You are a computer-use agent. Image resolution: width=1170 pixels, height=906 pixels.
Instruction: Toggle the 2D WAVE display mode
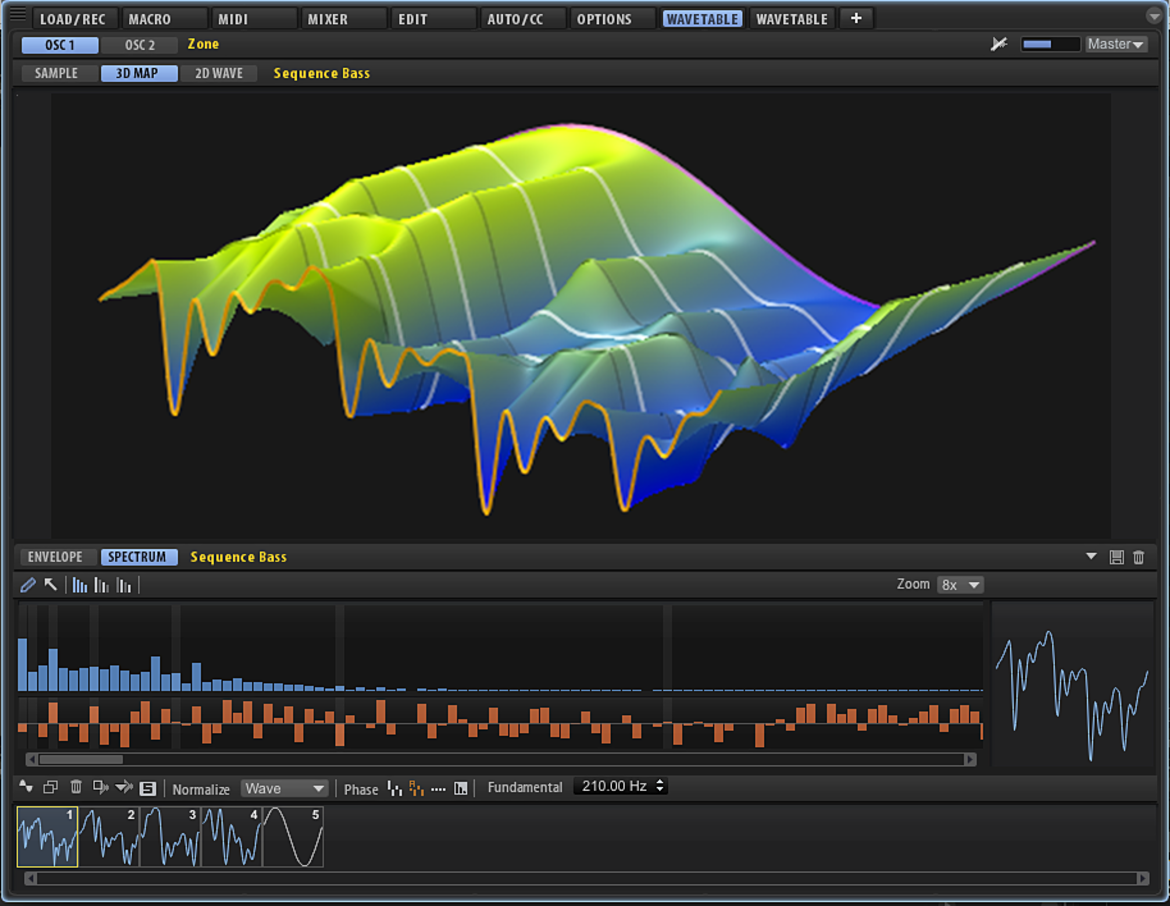[219, 73]
